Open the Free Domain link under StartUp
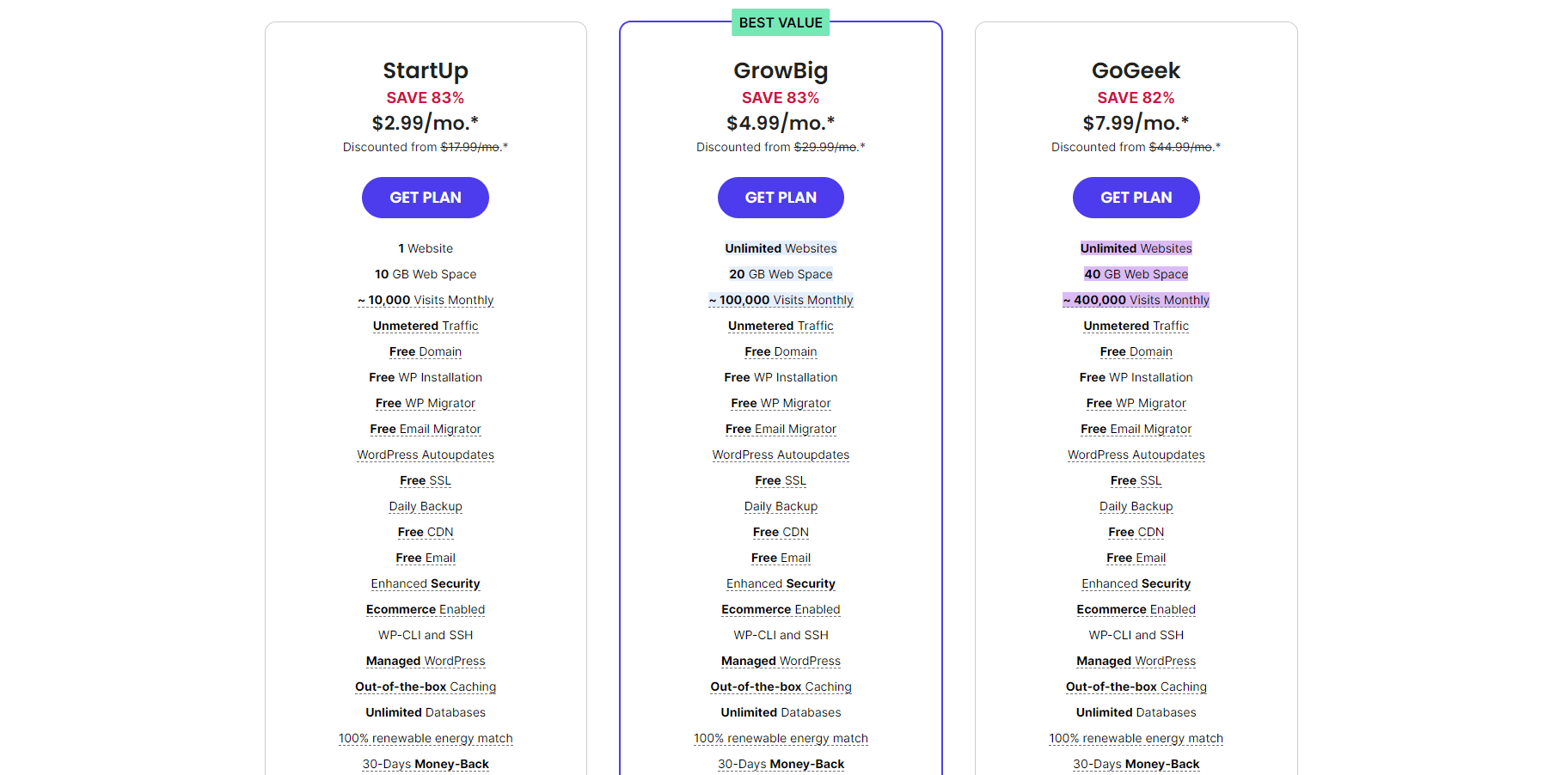 point(425,351)
